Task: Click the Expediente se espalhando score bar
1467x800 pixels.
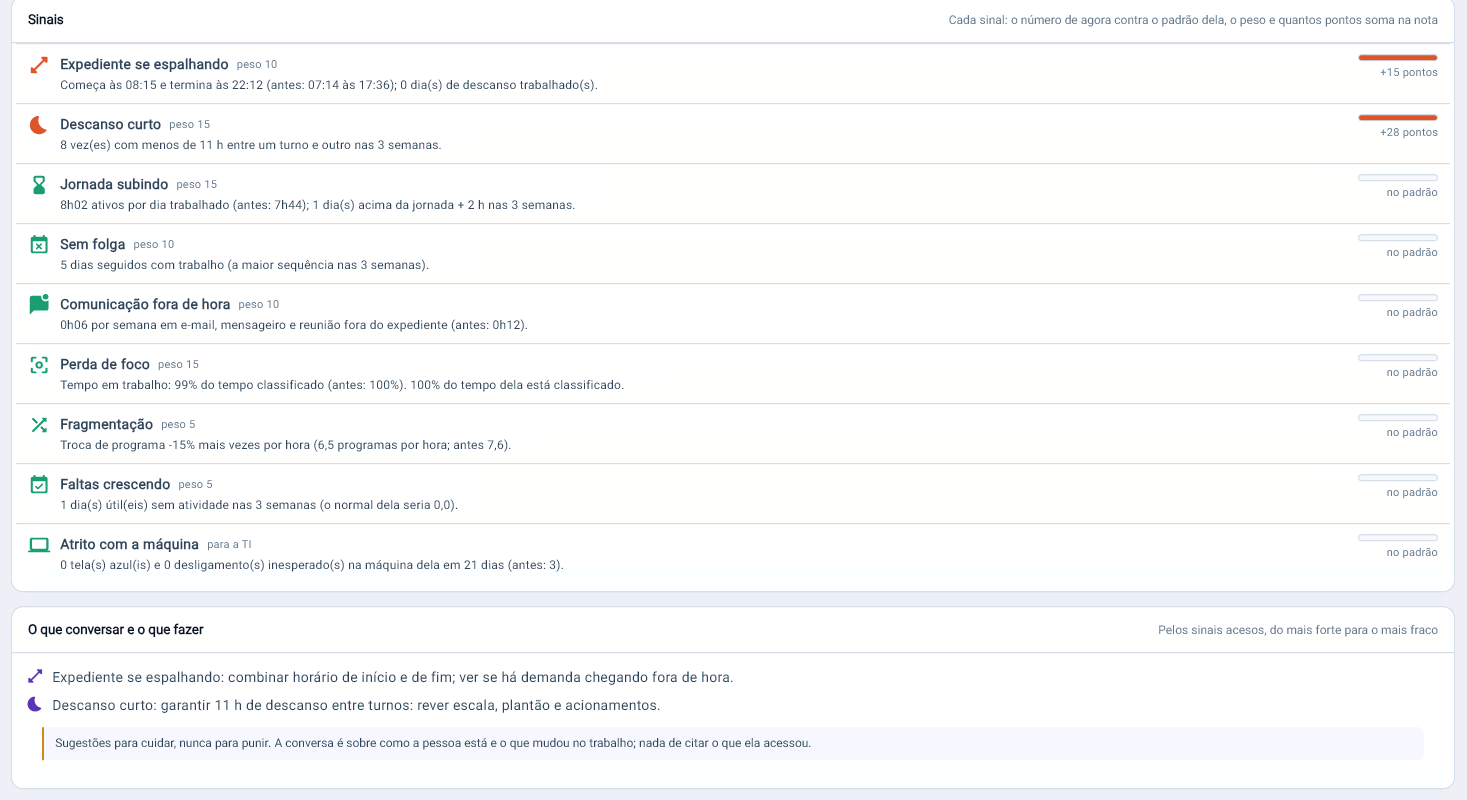Action: (x=1397, y=58)
